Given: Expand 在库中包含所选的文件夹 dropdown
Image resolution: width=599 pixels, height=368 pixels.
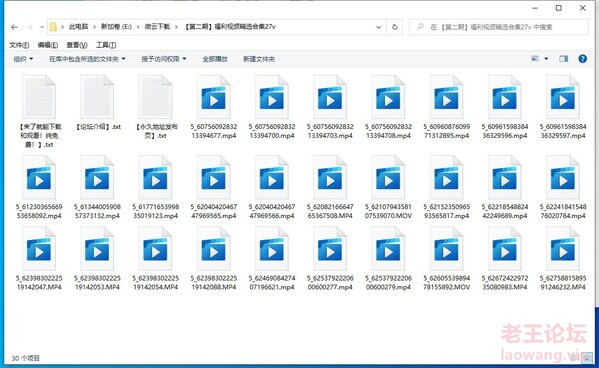Looking at the screenshot, I should 87,59.
